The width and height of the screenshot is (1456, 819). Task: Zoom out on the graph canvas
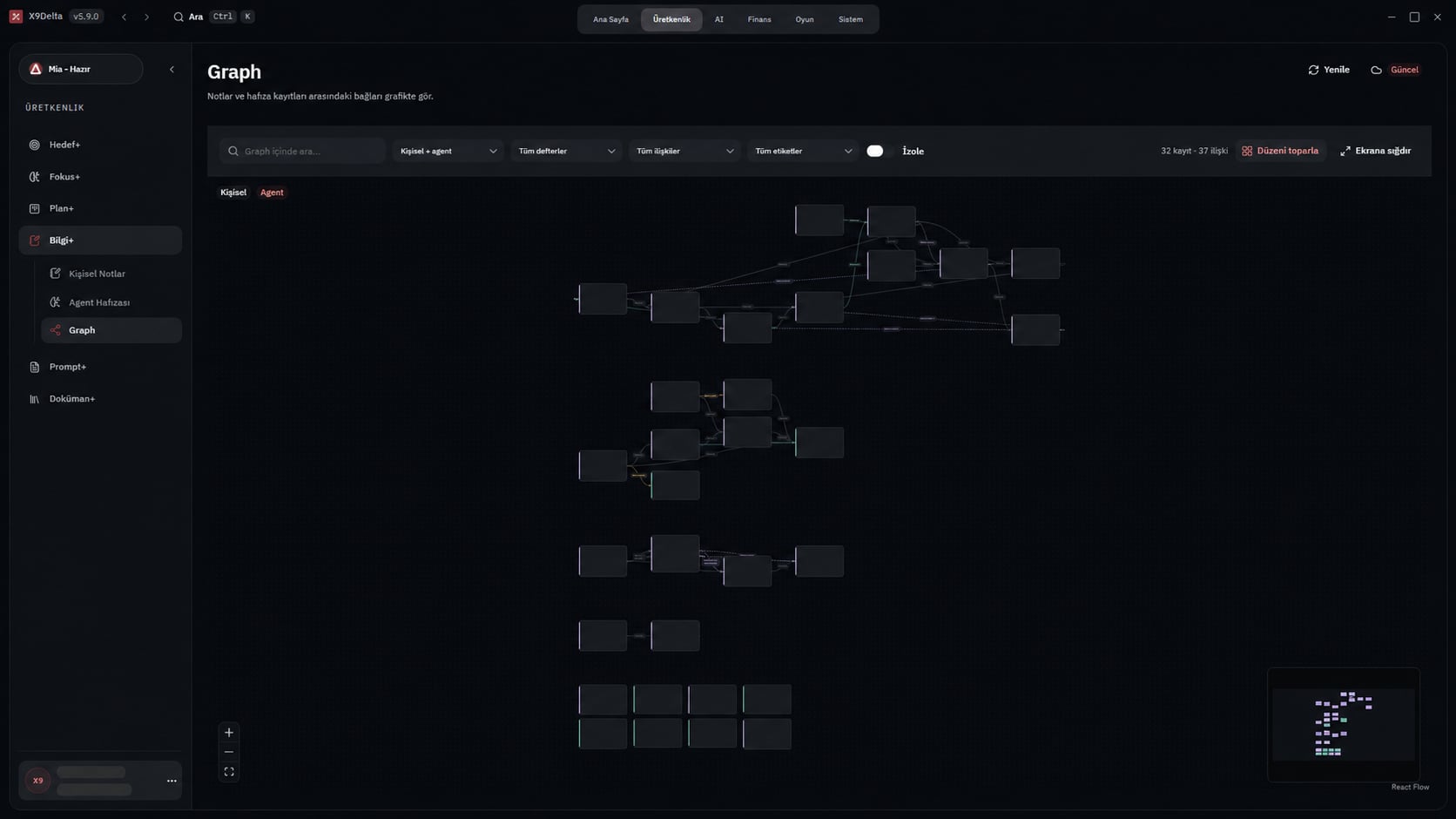point(229,752)
